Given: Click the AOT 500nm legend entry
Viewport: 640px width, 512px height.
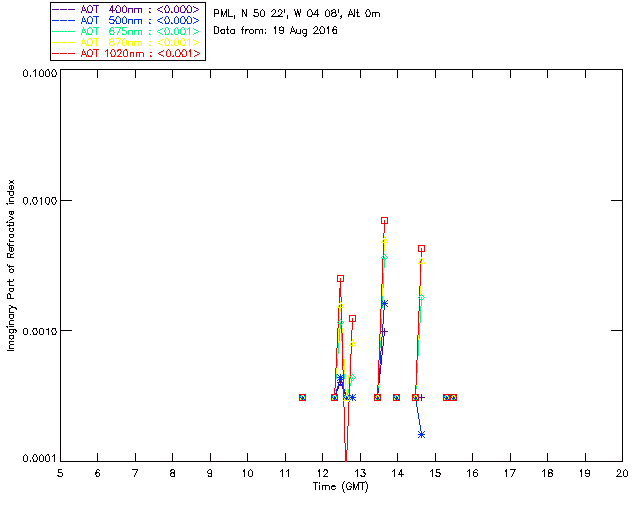Looking at the screenshot, I should (x=127, y=20).
